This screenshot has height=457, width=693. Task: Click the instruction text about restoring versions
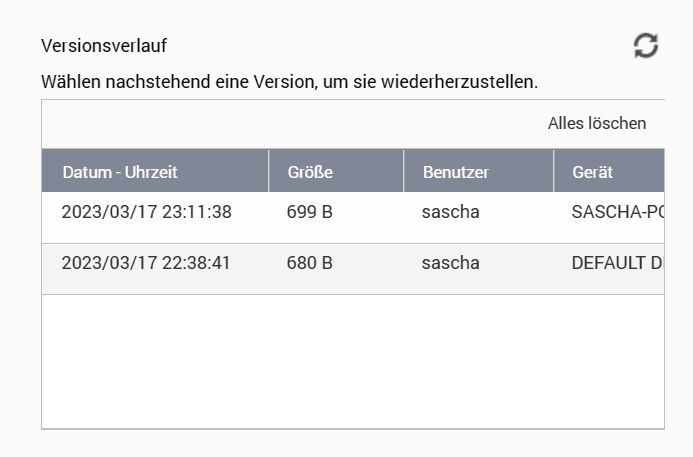[289, 81]
